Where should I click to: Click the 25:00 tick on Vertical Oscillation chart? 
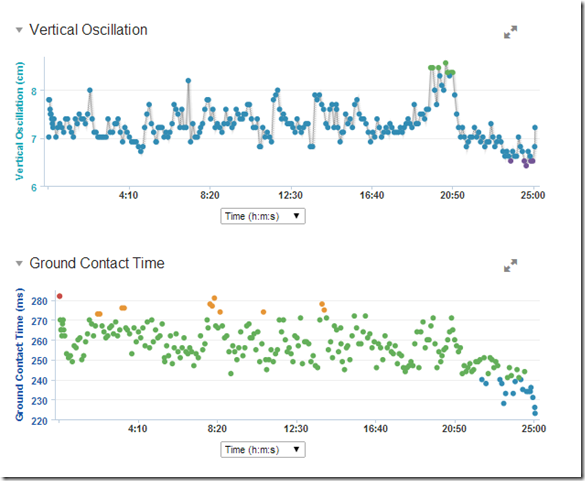pyautogui.click(x=533, y=195)
